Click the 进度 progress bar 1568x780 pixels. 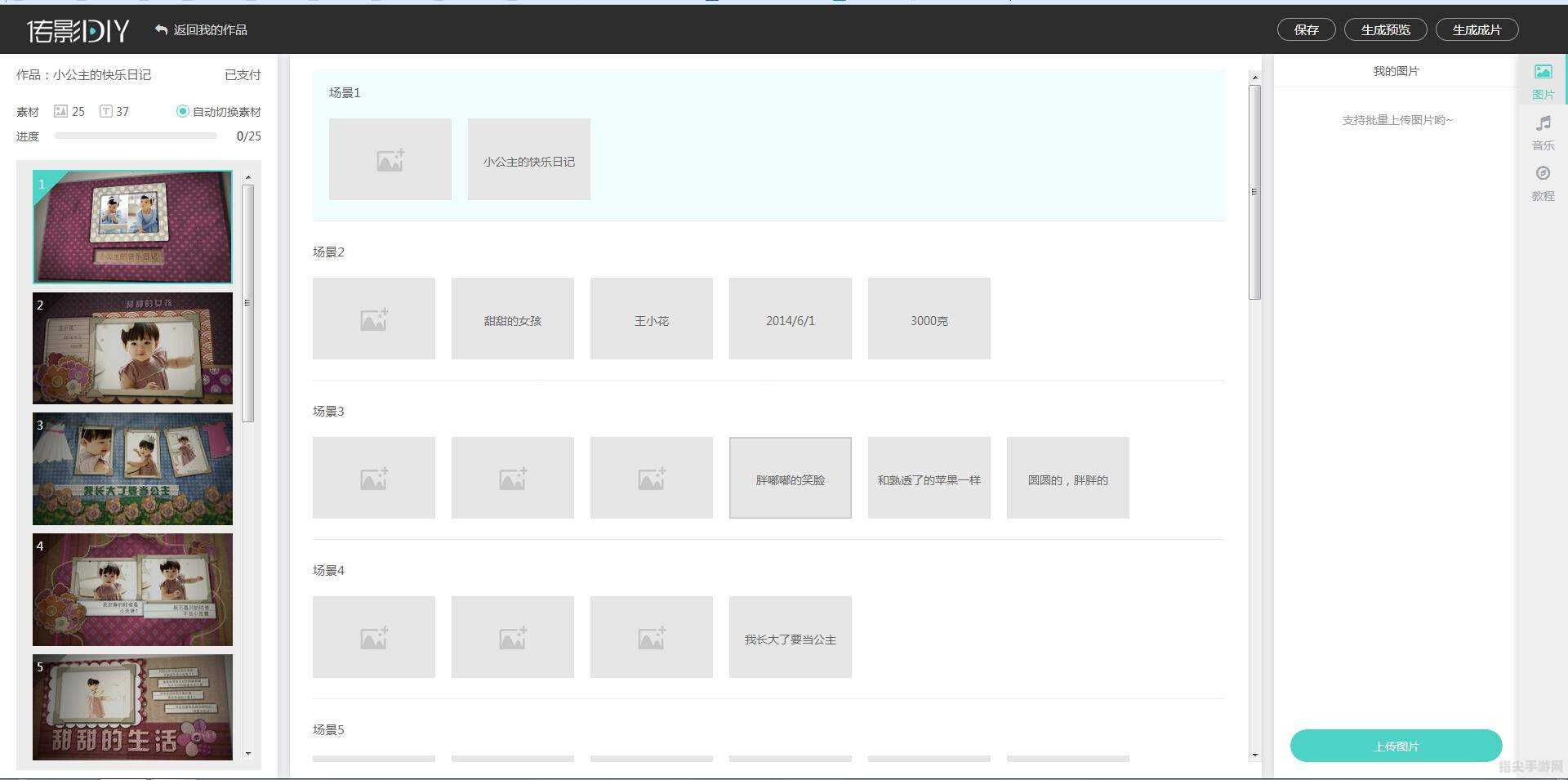coord(136,136)
